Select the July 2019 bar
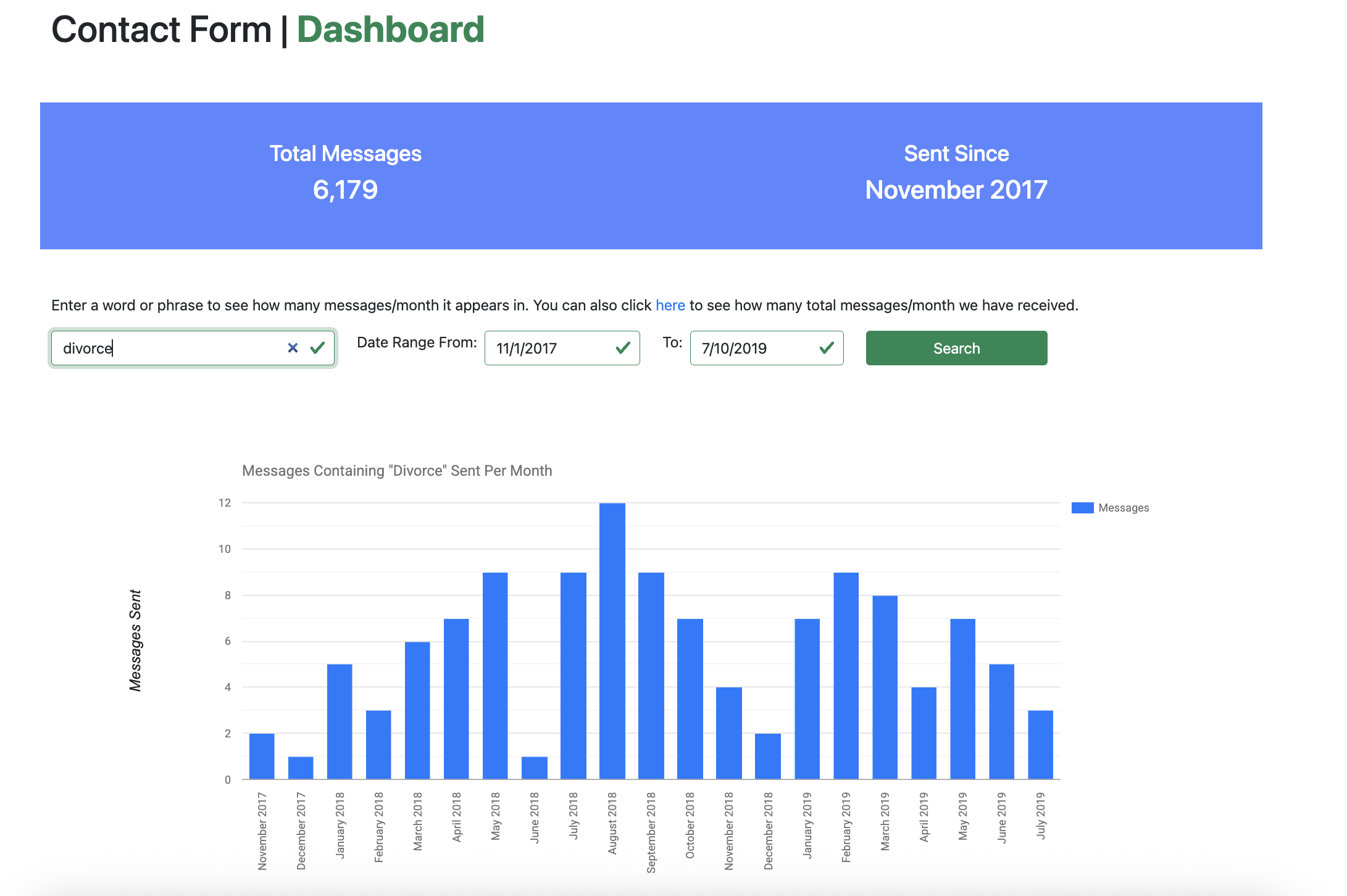This screenshot has height=896, width=1347. point(1040,745)
